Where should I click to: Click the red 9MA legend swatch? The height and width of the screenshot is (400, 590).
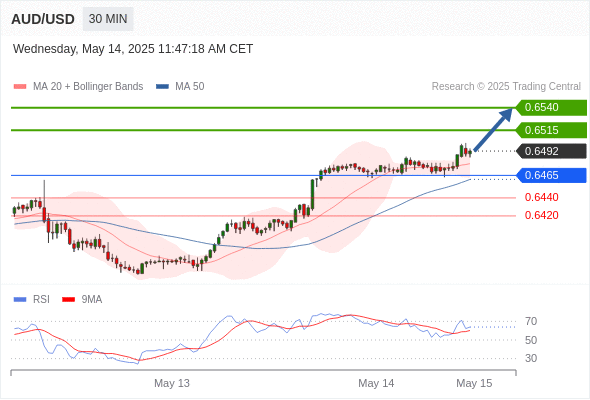click(x=68, y=300)
